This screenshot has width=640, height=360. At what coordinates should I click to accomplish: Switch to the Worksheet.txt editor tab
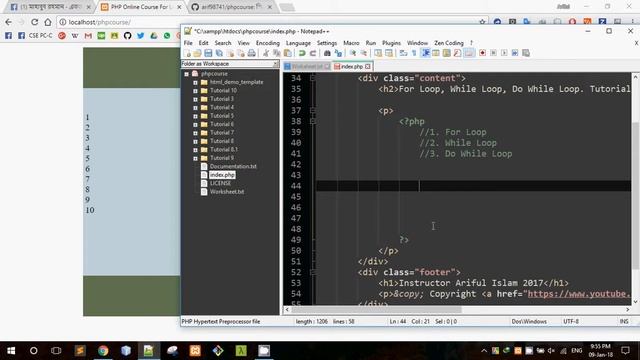(x=307, y=66)
